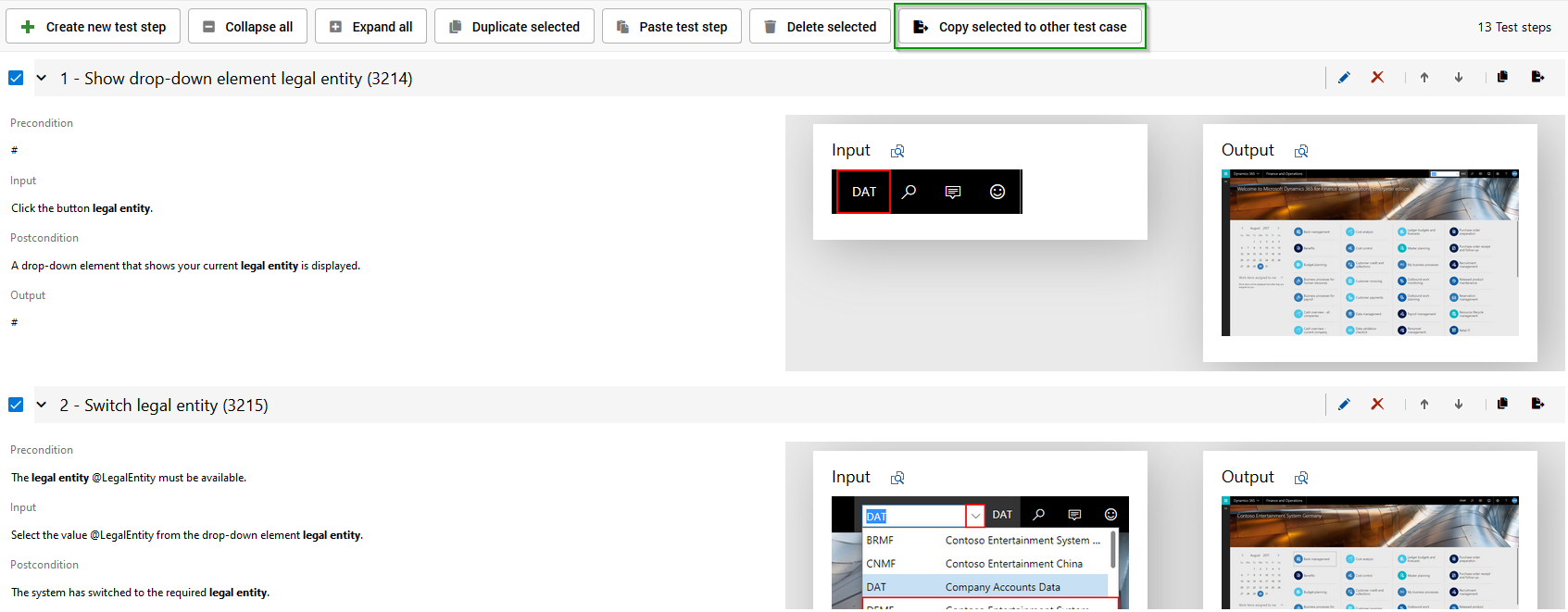Collapse step 1 Show drop-down element
This screenshot has height=612, width=1568.
(42, 79)
